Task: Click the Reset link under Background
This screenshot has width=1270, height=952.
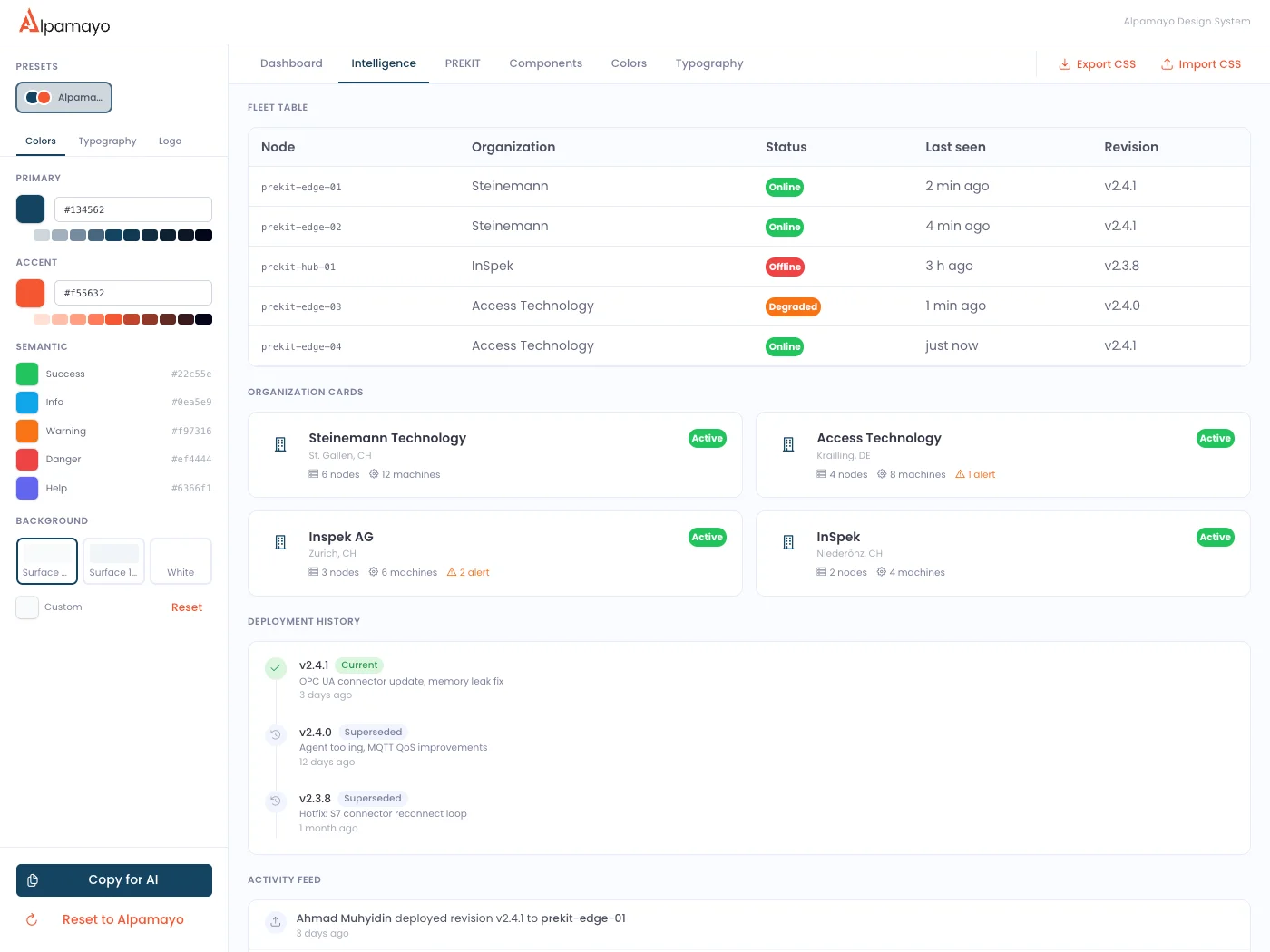Action: (x=187, y=607)
